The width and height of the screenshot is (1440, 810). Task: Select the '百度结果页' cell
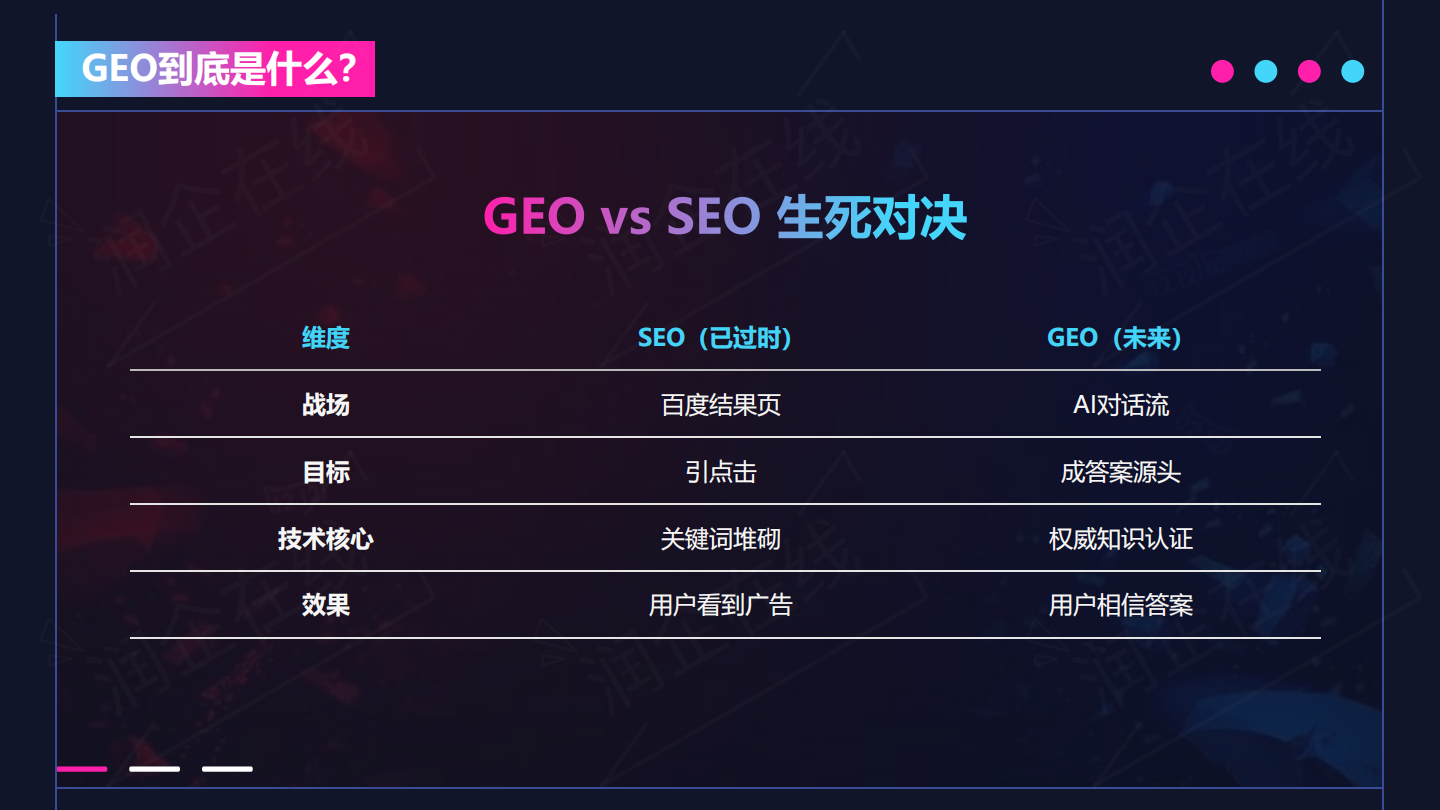[x=720, y=405]
